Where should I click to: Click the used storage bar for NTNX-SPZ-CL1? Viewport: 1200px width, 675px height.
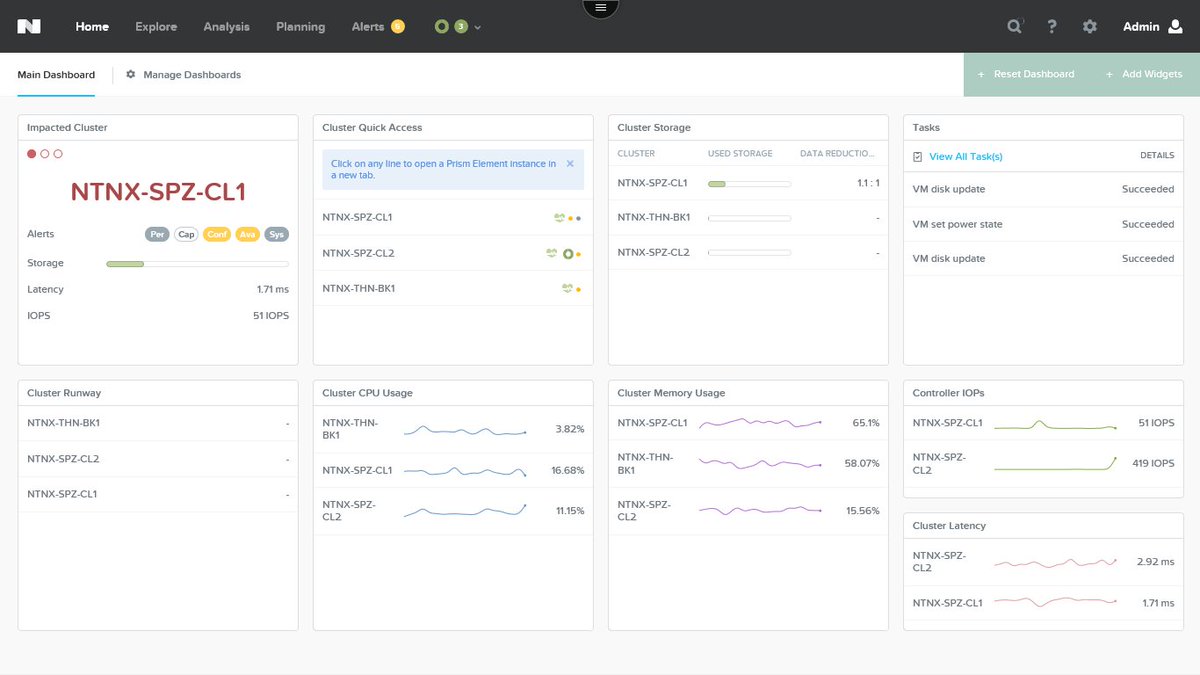click(749, 184)
